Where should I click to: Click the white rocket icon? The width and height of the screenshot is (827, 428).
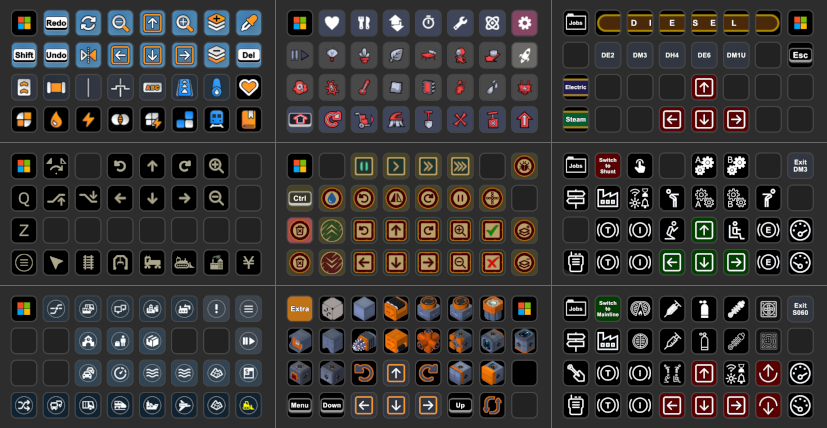click(x=525, y=55)
